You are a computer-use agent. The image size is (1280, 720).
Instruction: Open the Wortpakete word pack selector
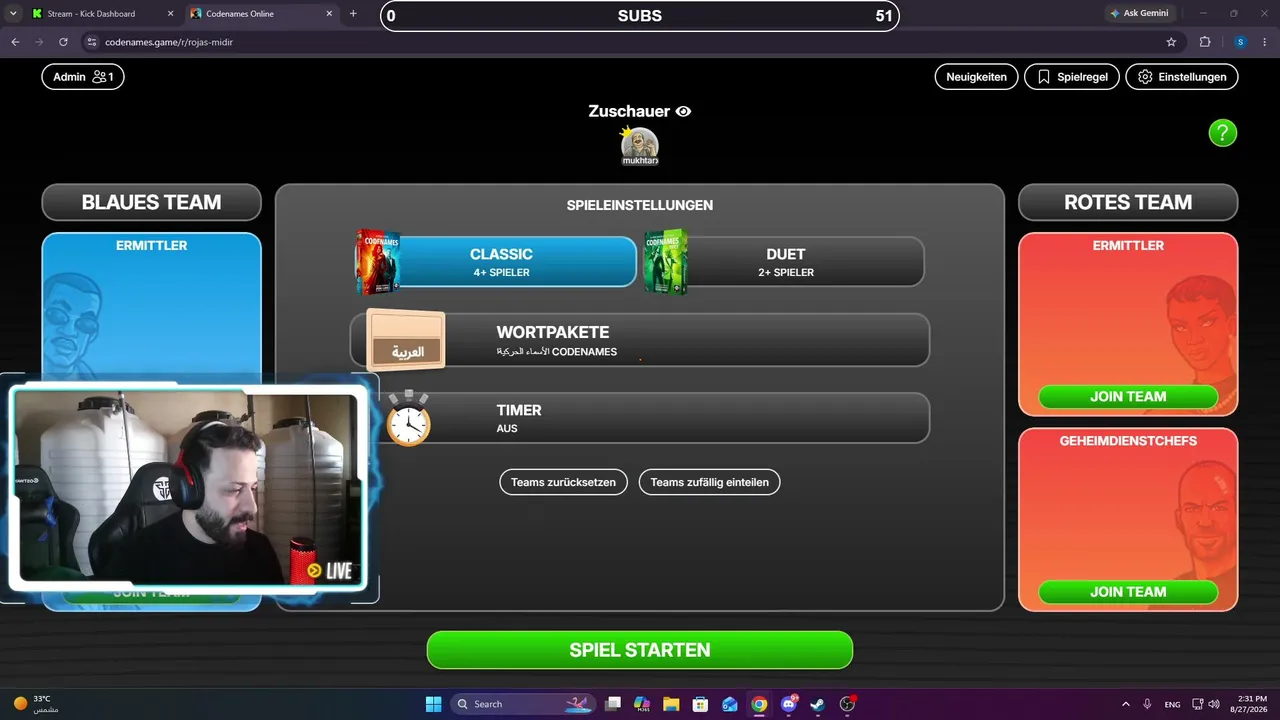point(640,340)
